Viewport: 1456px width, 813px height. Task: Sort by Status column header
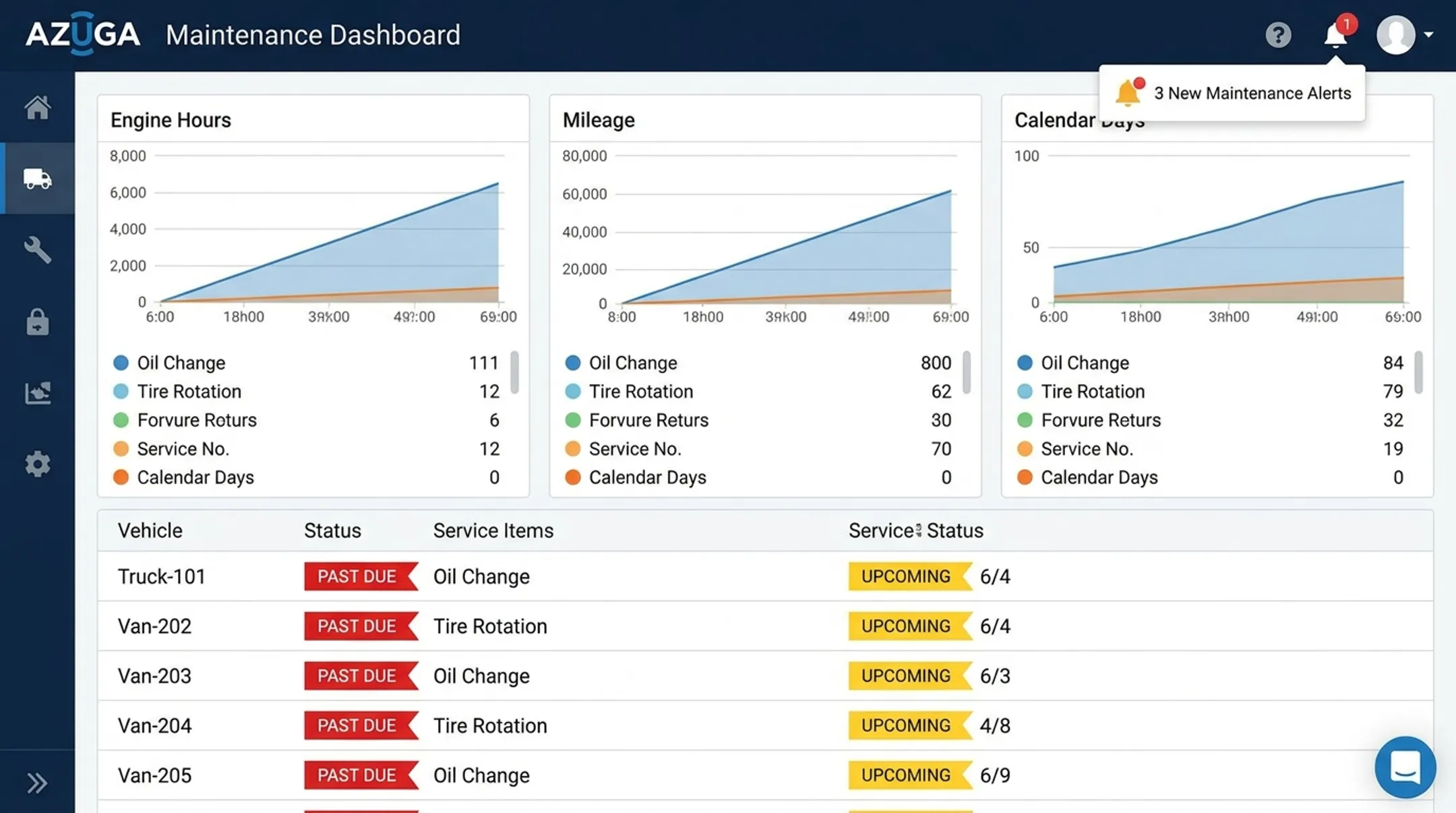point(332,531)
